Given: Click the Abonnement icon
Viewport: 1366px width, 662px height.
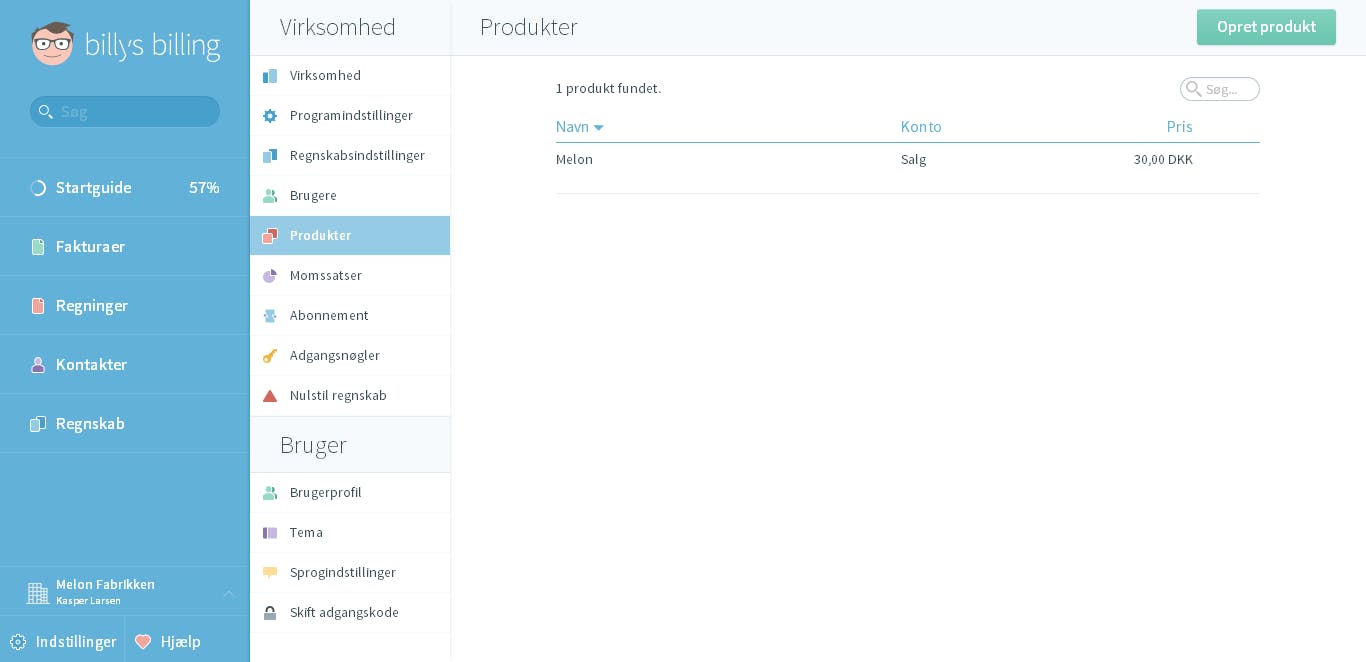Looking at the screenshot, I should tap(270, 316).
